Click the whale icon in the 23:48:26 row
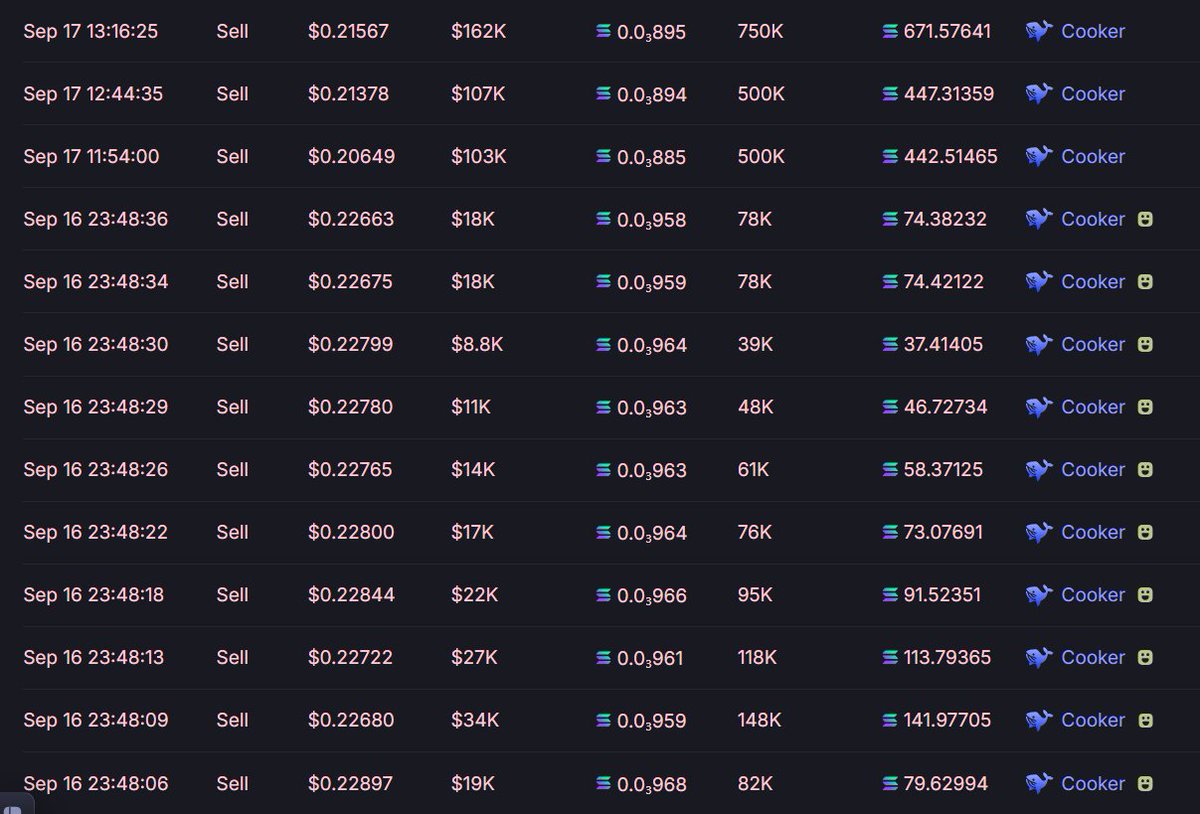The height and width of the screenshot is (814, 1200). pyautogui.click(x=1039, y=470)
